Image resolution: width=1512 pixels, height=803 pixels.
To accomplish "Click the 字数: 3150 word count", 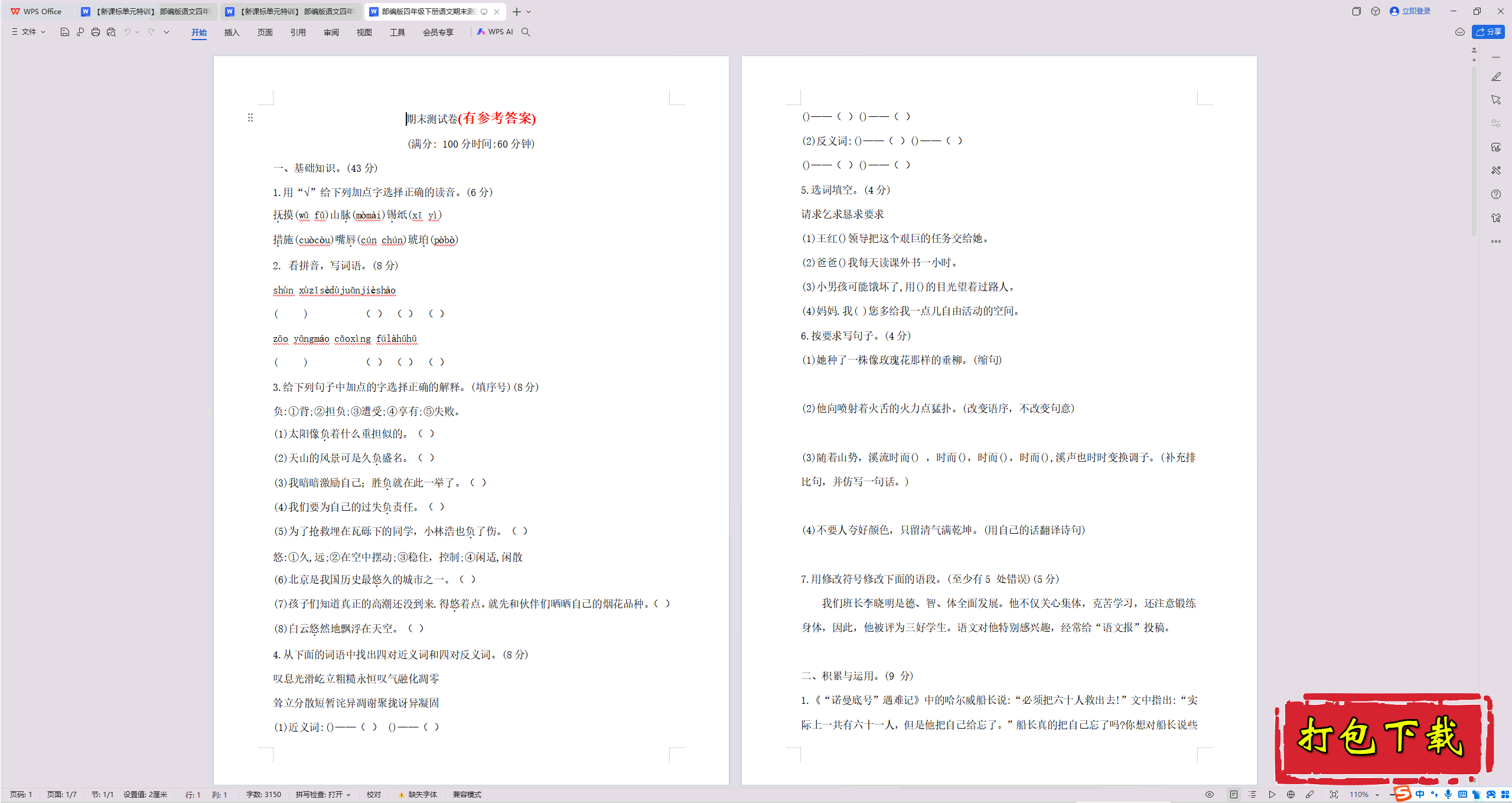I will click(263, 795).
